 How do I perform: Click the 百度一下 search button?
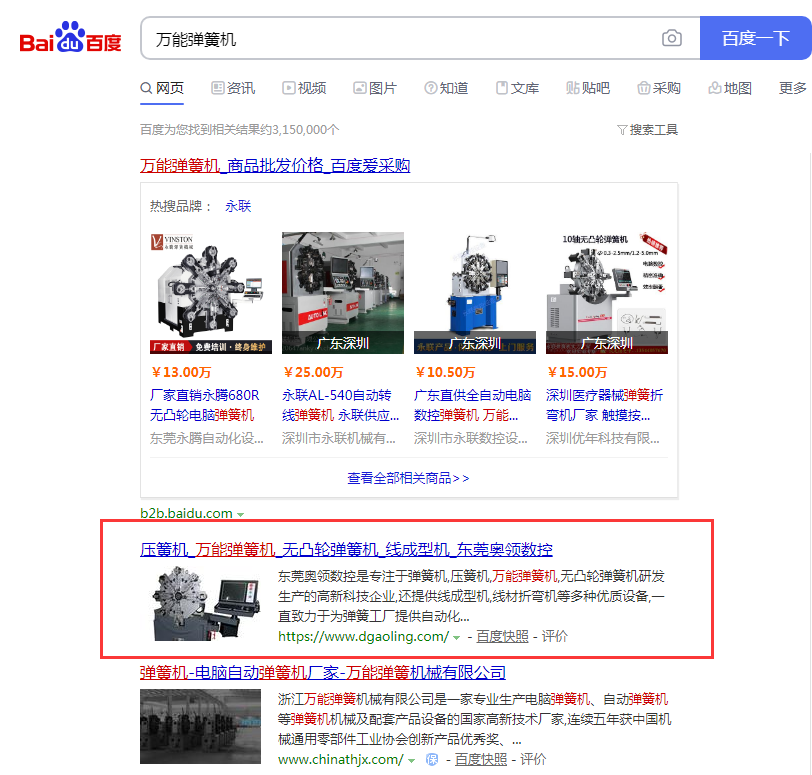[x=755, y=39]
